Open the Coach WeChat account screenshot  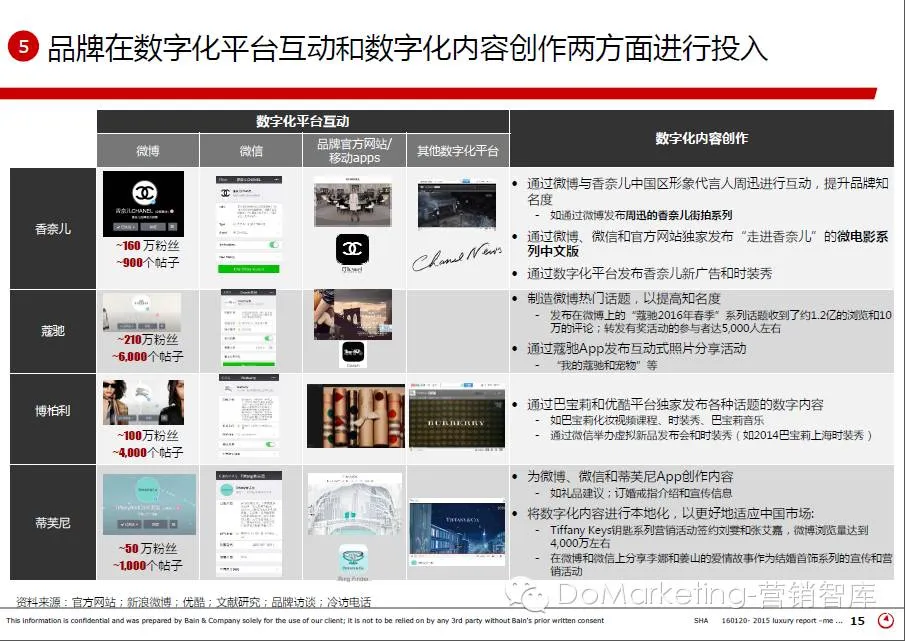[249, 328]
